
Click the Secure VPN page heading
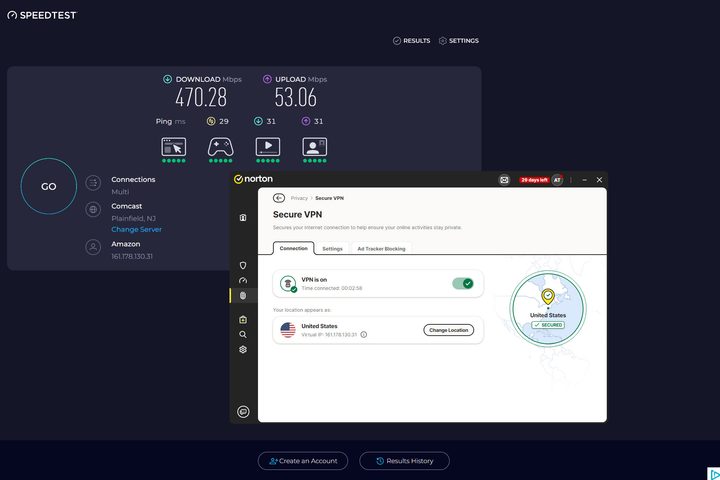click(298, 215)
